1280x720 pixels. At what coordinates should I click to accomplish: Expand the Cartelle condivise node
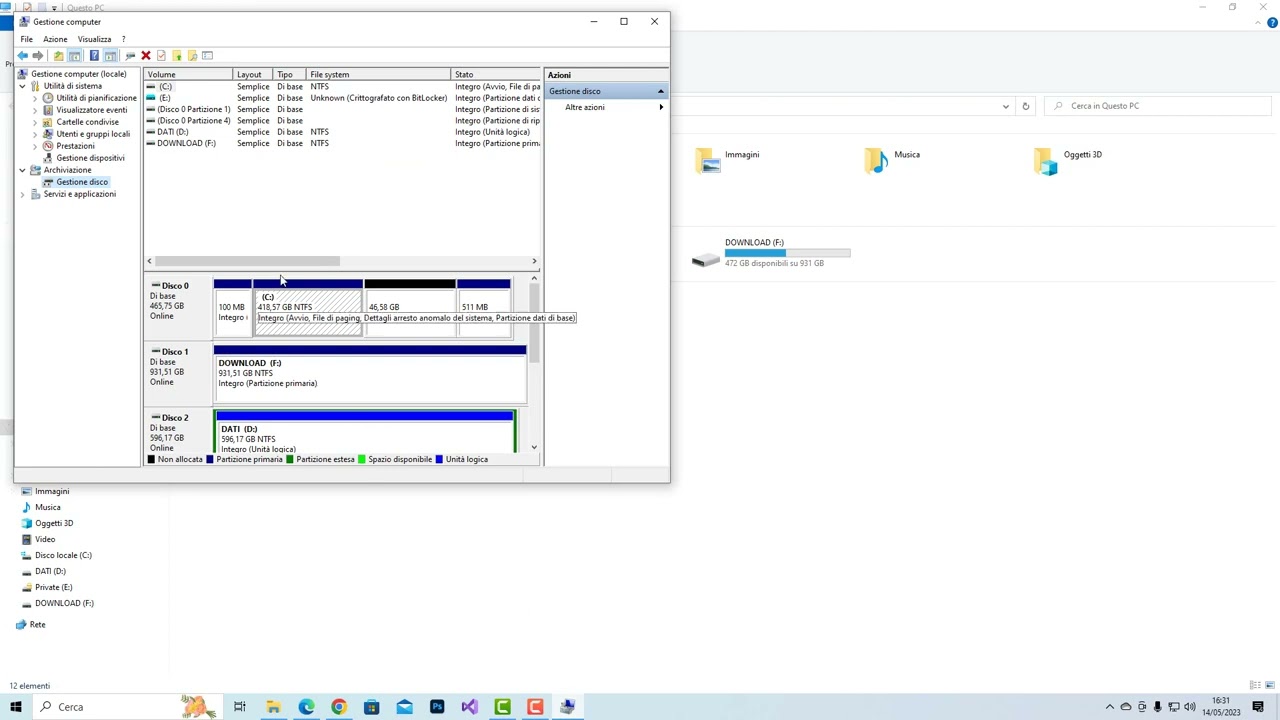click(x=35, y=122)
